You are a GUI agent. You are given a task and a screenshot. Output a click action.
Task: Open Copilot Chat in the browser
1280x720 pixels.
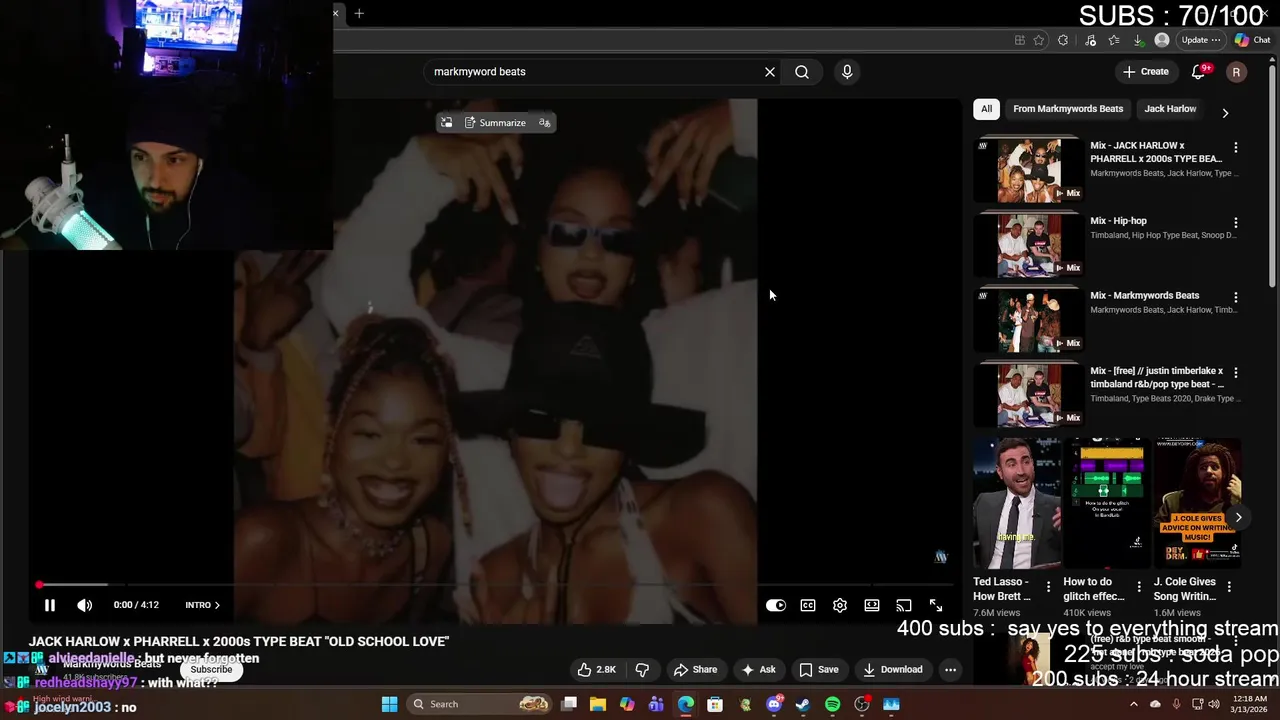1252,40
